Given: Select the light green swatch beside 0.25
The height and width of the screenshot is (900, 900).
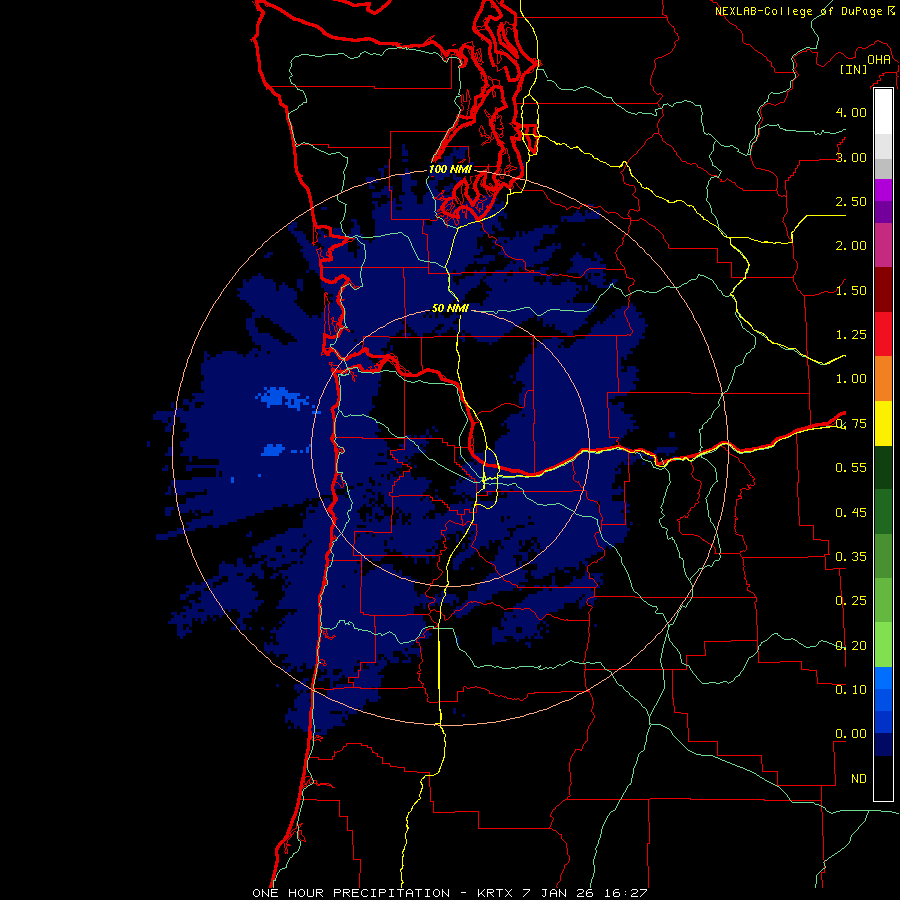Looking at the screenshot, I should [883, 600].
